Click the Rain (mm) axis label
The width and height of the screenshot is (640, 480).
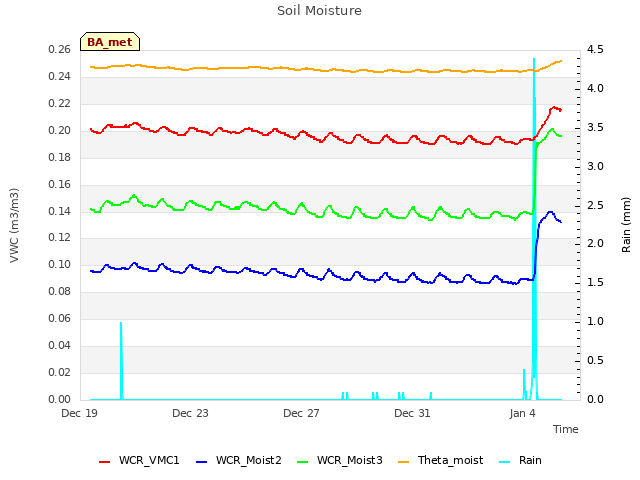click(x=626, y=225)
